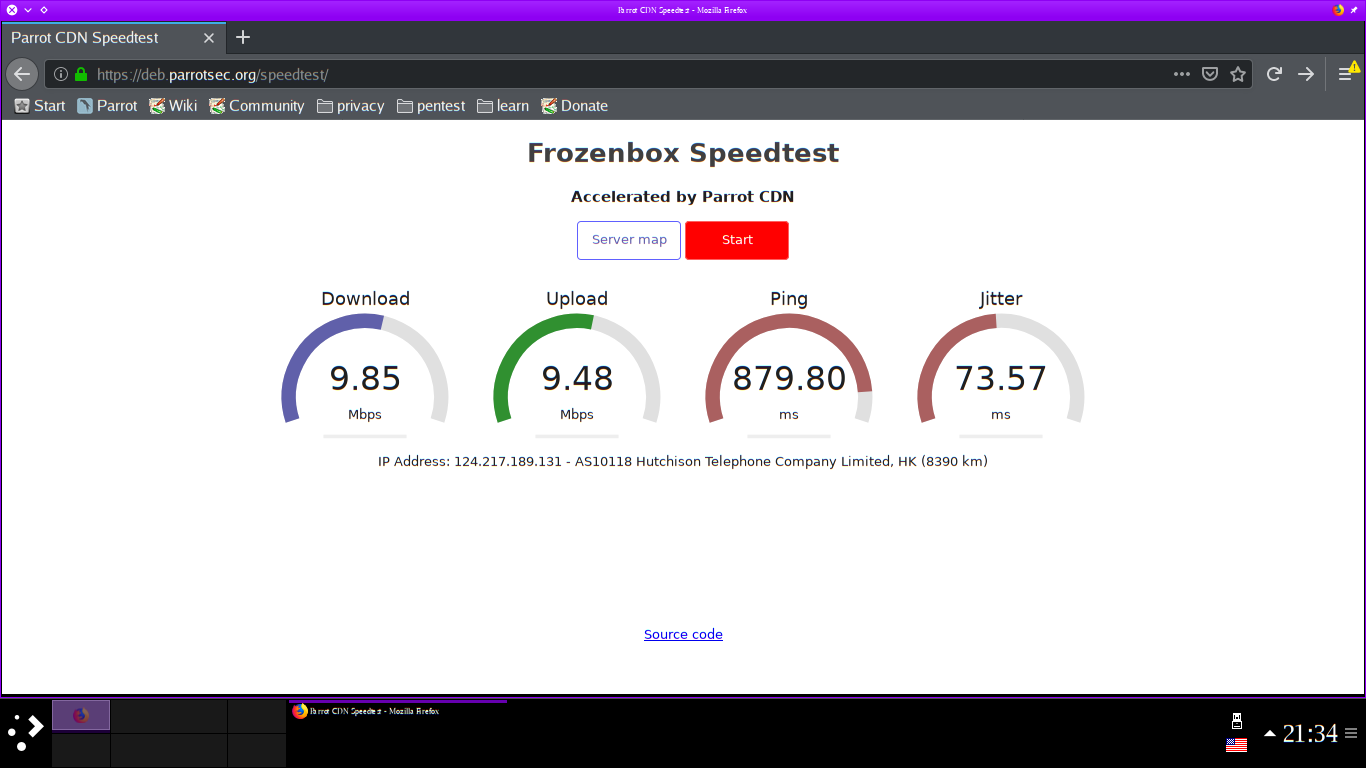Viewport: 1366px width, 768px height.
Task: Click the Ping gauge label
Action: pos(789,299)
